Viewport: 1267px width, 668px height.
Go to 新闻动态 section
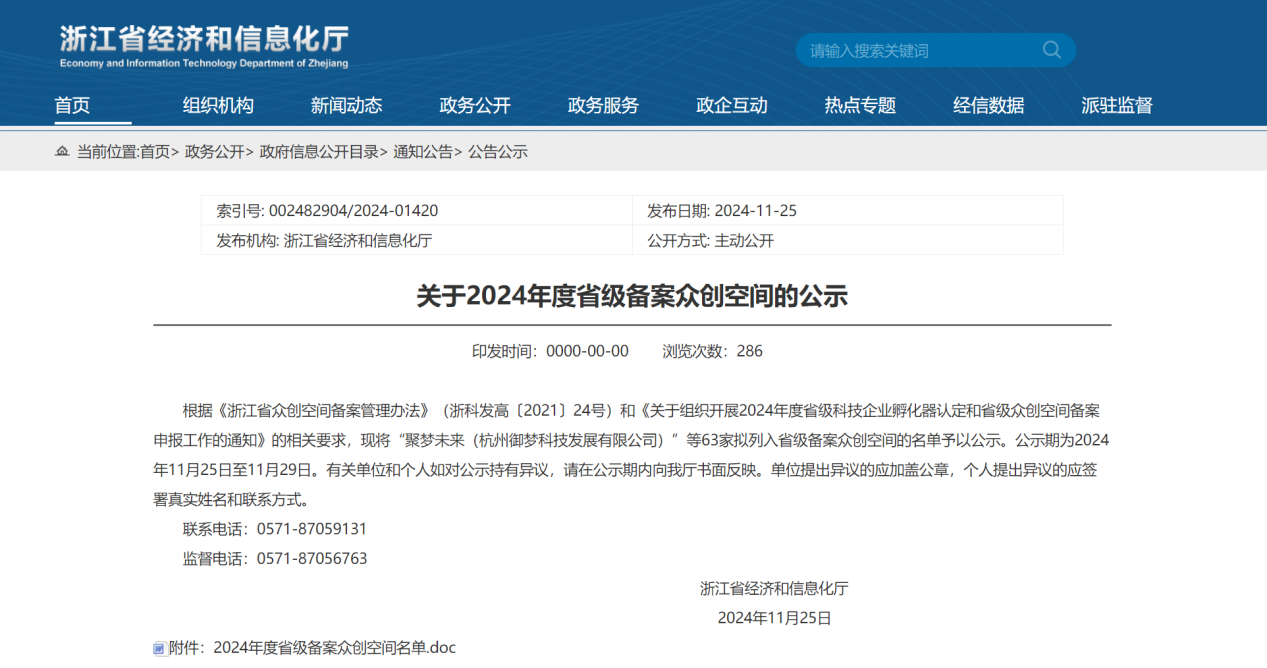[346, 105]
